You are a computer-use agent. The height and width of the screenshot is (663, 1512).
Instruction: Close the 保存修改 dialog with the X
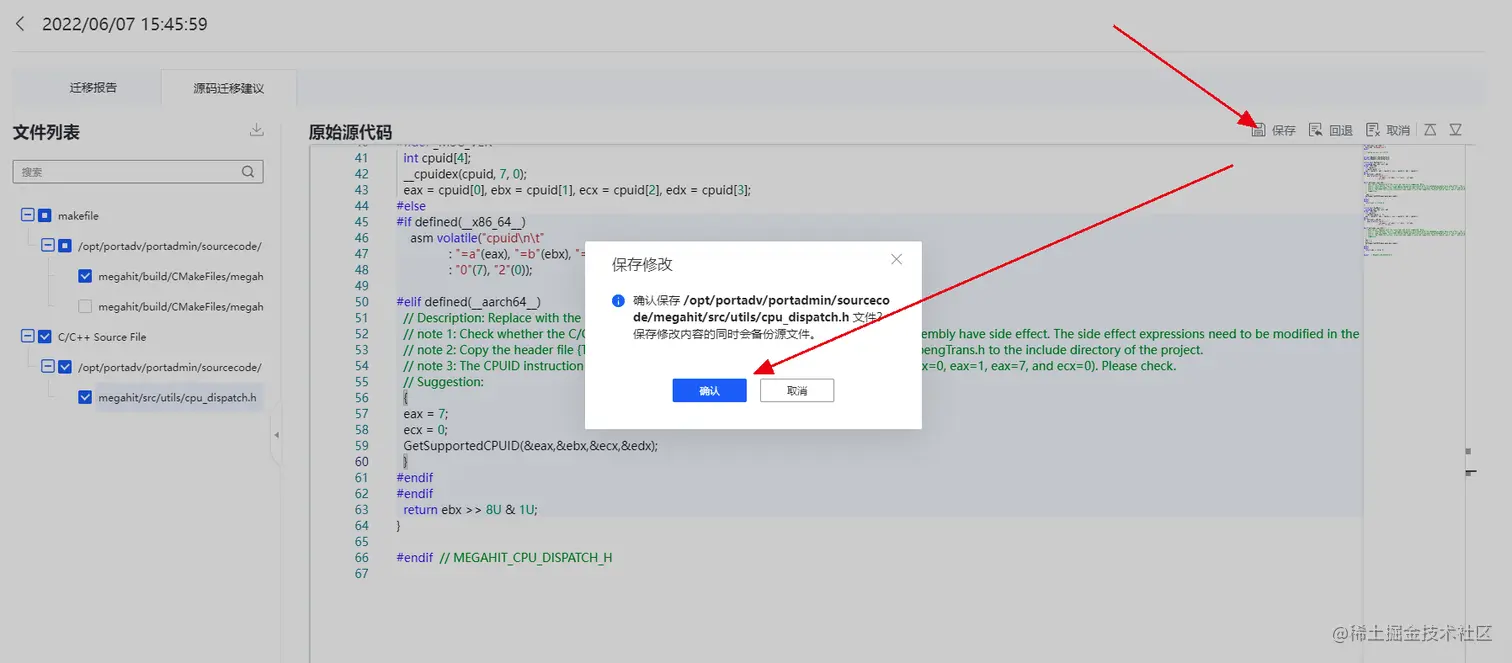[897, 259]
